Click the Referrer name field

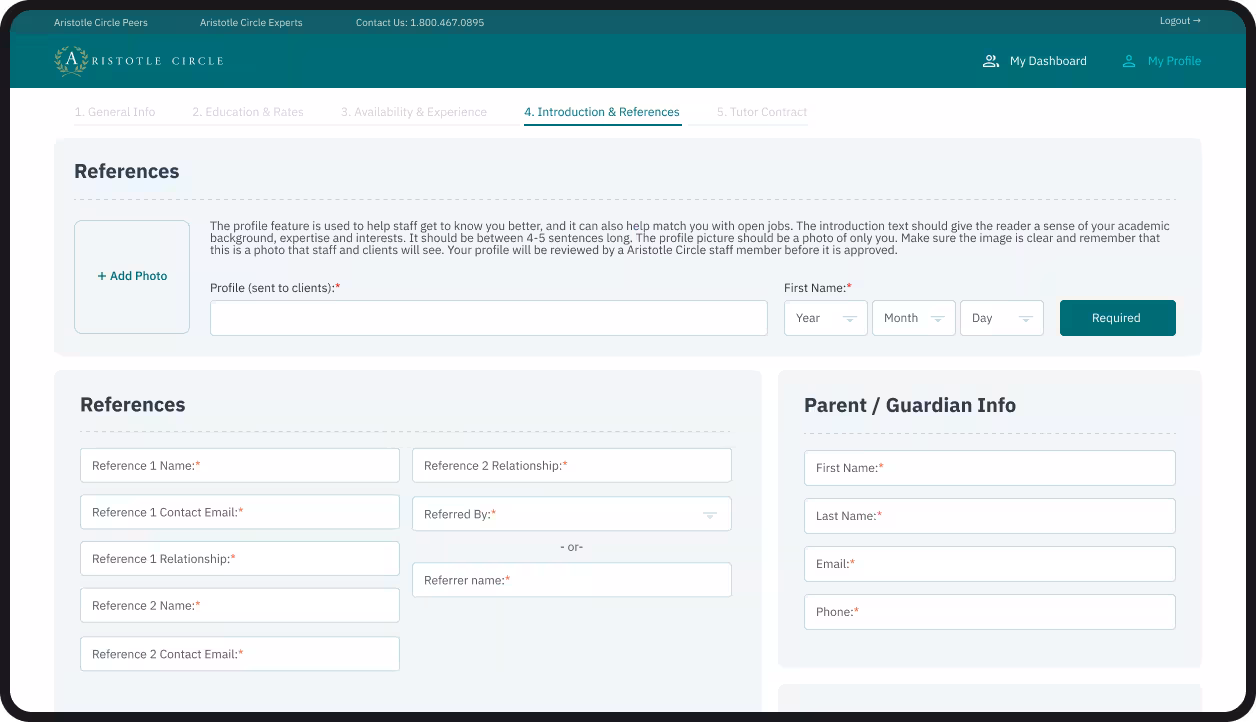(x=572, y=580)
